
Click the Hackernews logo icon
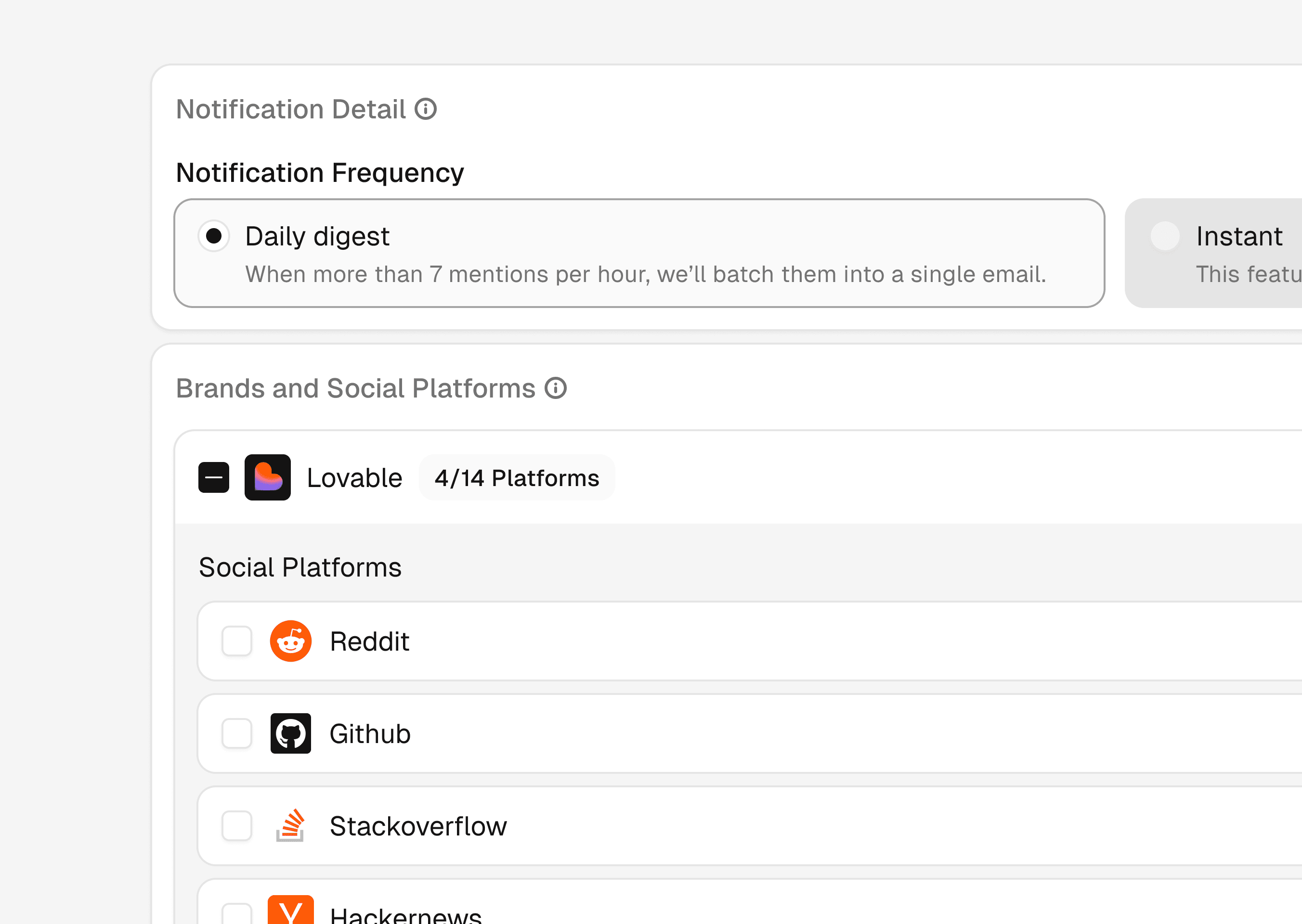click(x=290, y=911)
